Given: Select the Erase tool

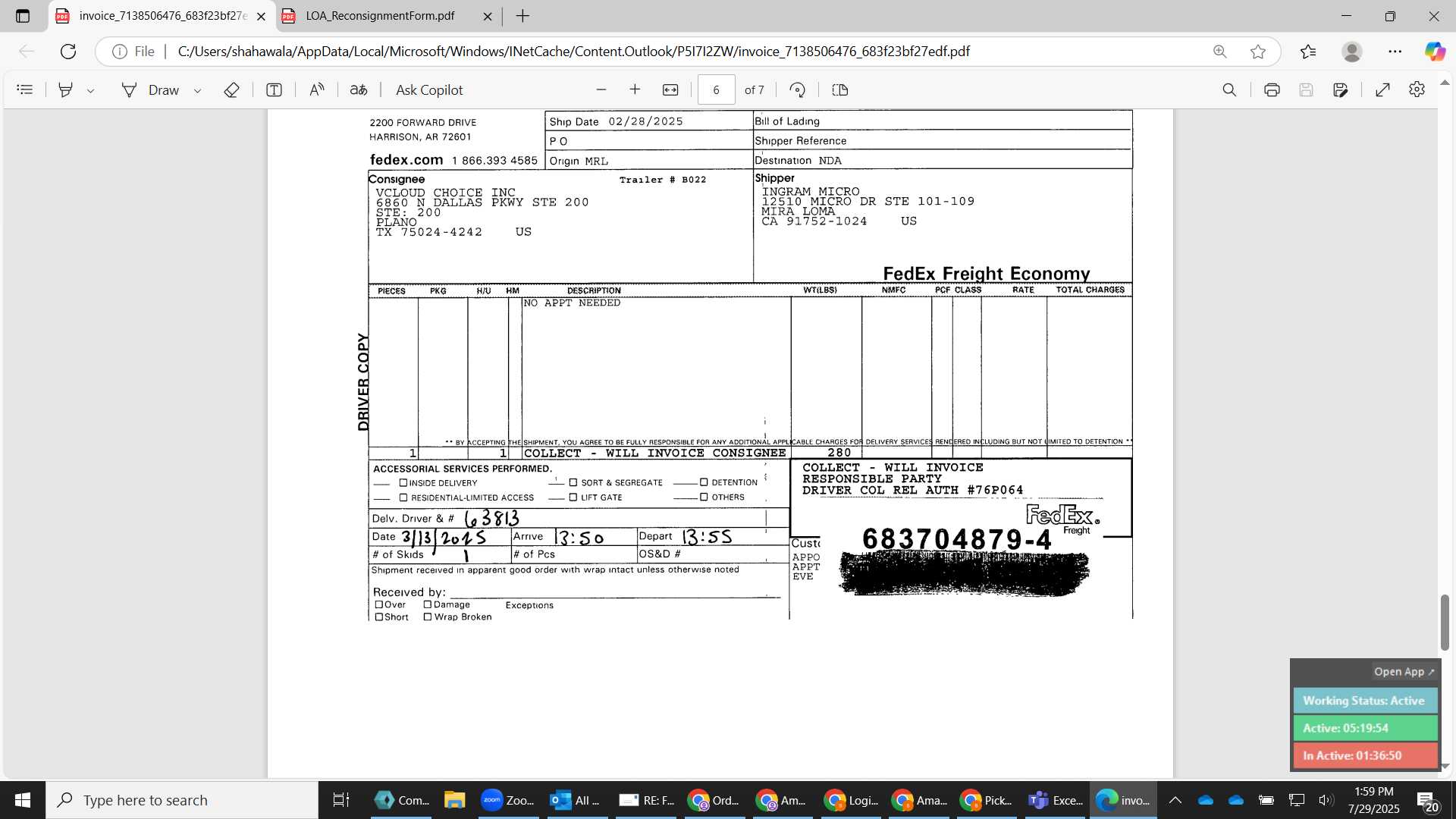Looking at the screenshot, I should click(x=231, y=89).
